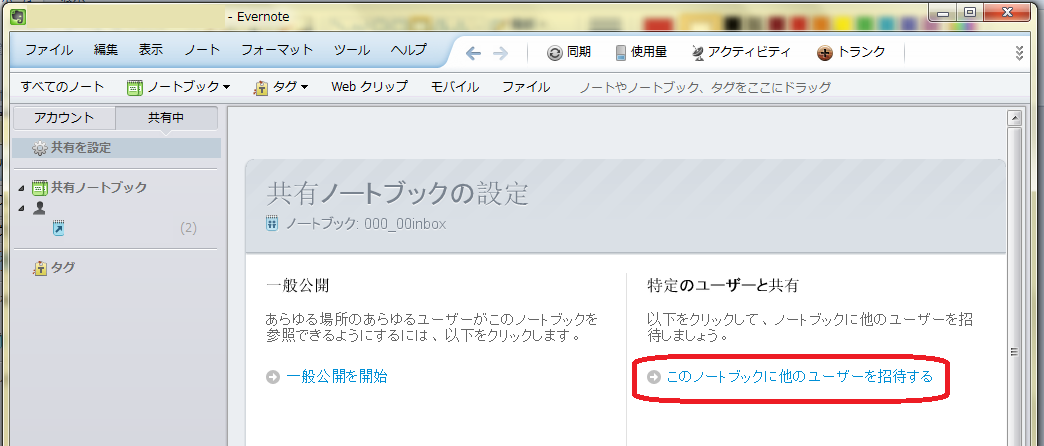Viewport: 1044px width, 446px height.
Task: Go back with the left arrow
Action: click(473, 53)
